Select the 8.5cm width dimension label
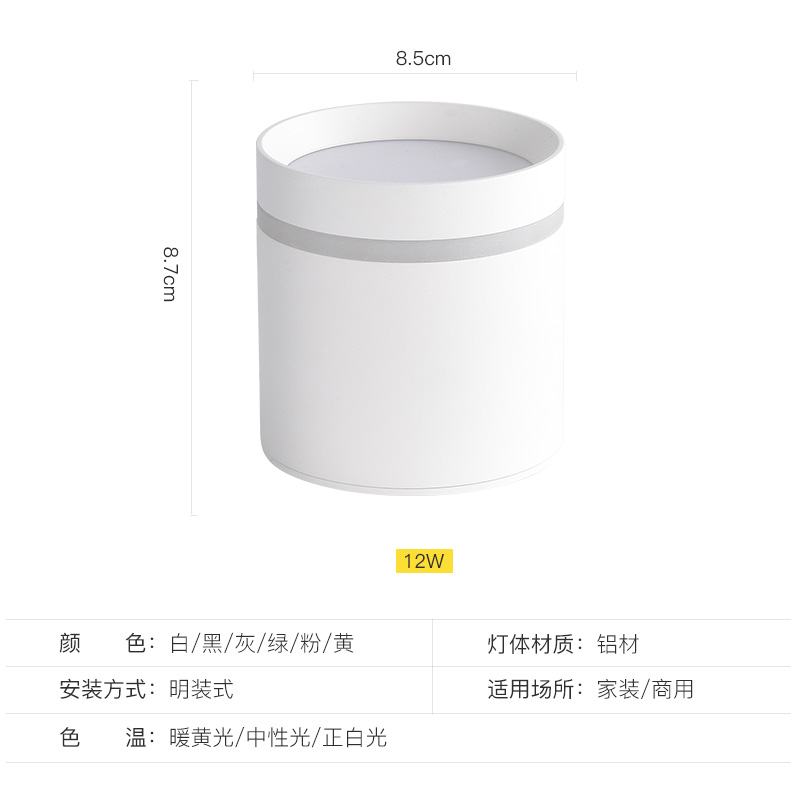This screenshot has height=800, width=800. click(x=423, y=59)
